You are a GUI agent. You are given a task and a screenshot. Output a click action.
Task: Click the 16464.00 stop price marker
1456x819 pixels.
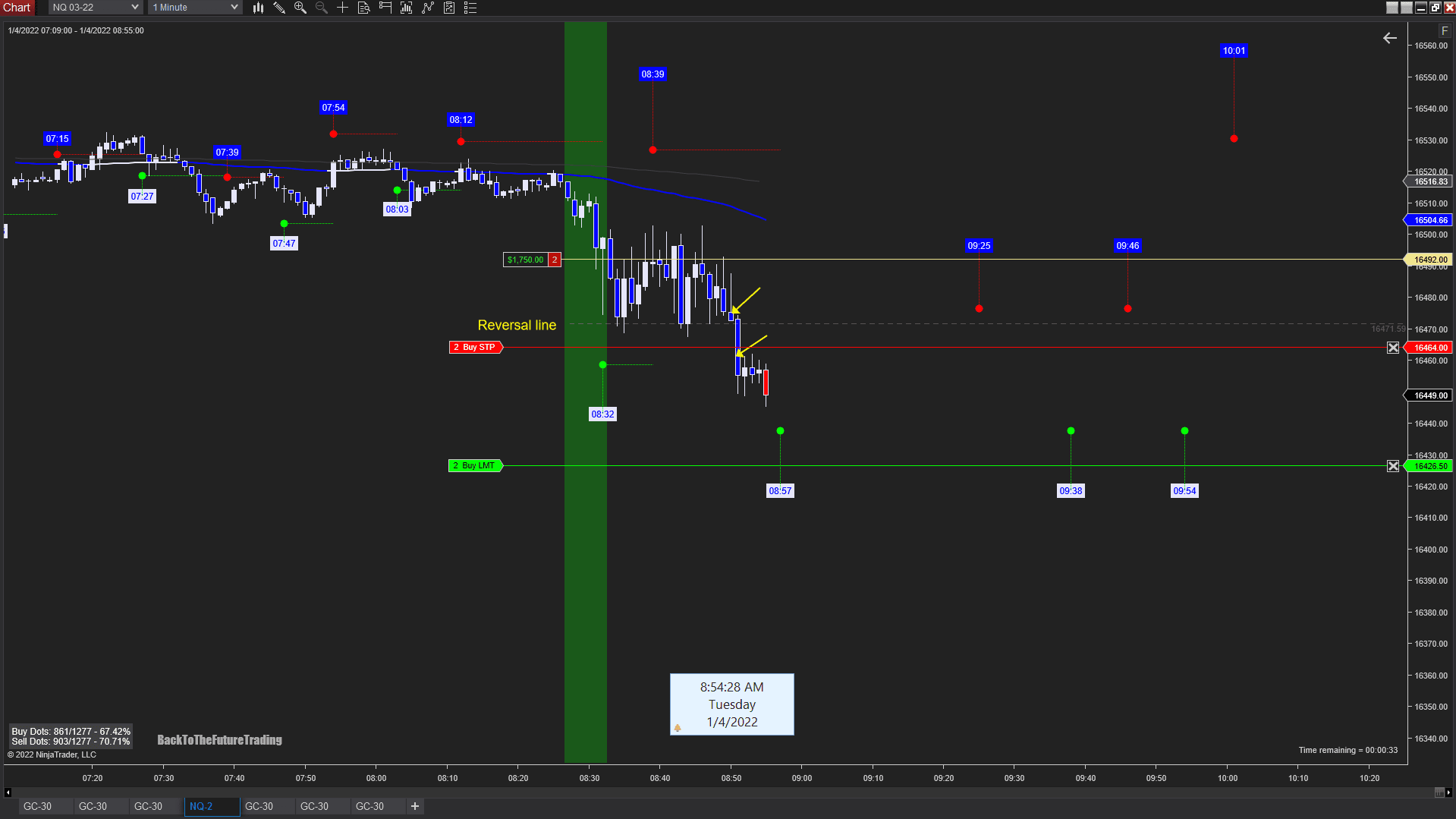tap(1429, 348)
